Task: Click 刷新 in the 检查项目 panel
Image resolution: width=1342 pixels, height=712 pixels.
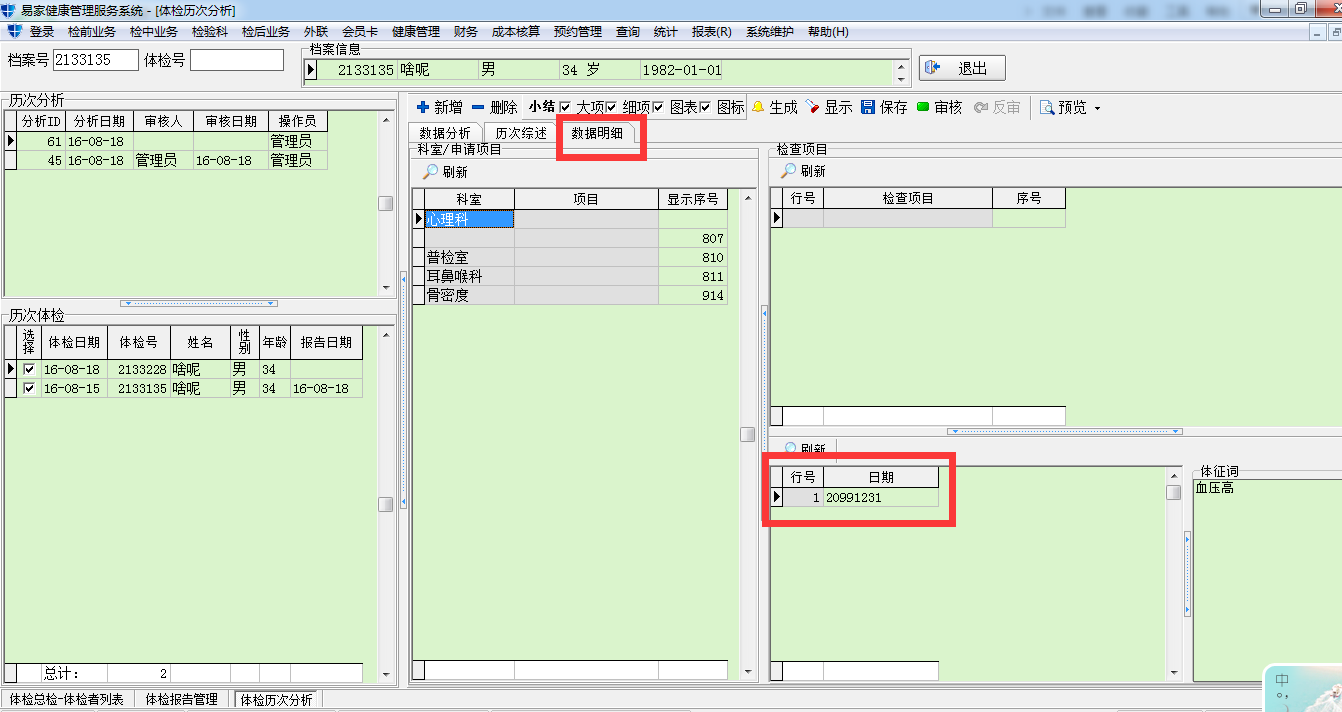Action: 803,171
